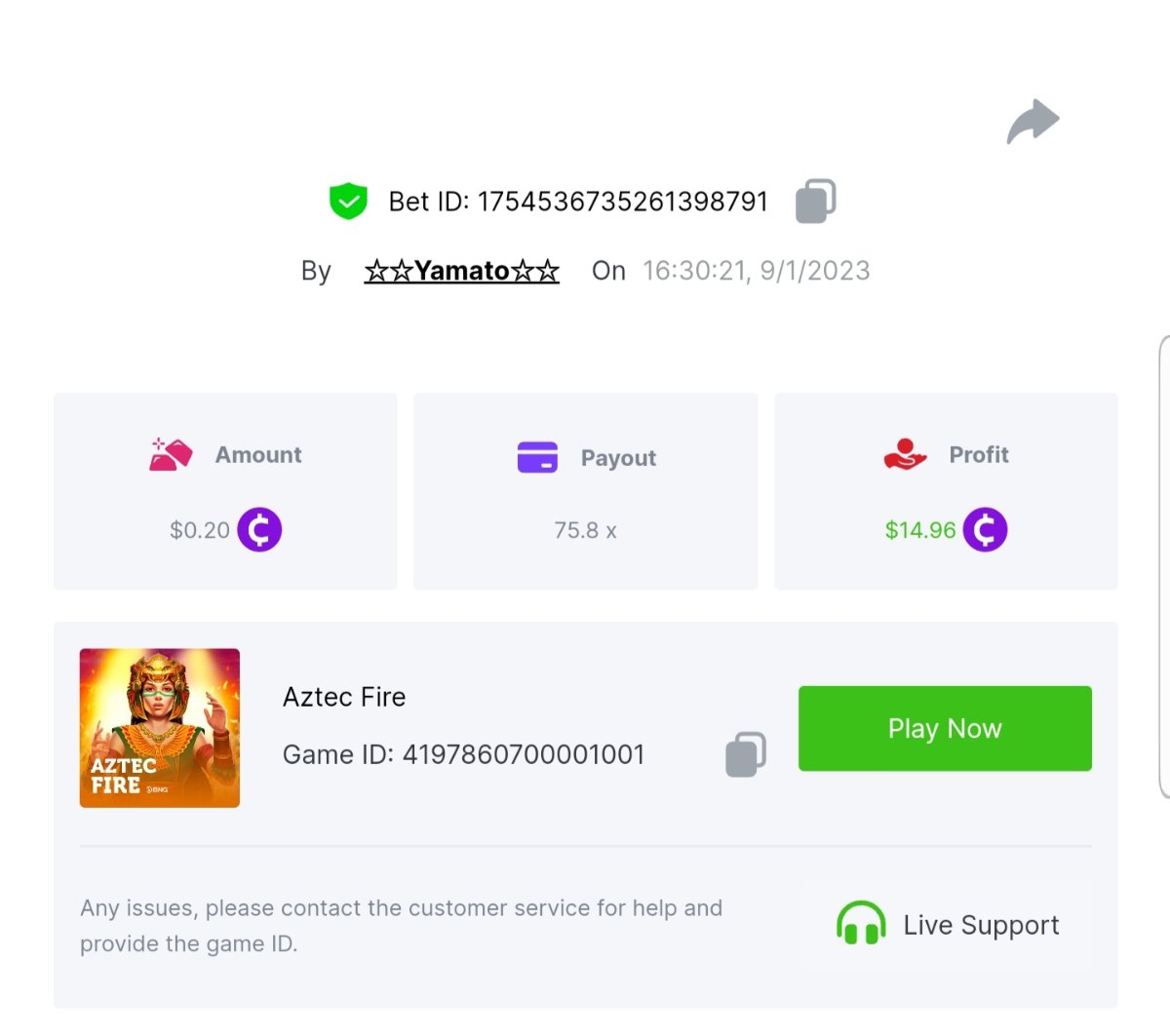
Task: Click the Bet ID number text
Action: pyautogui.click(x=622, y=202)
